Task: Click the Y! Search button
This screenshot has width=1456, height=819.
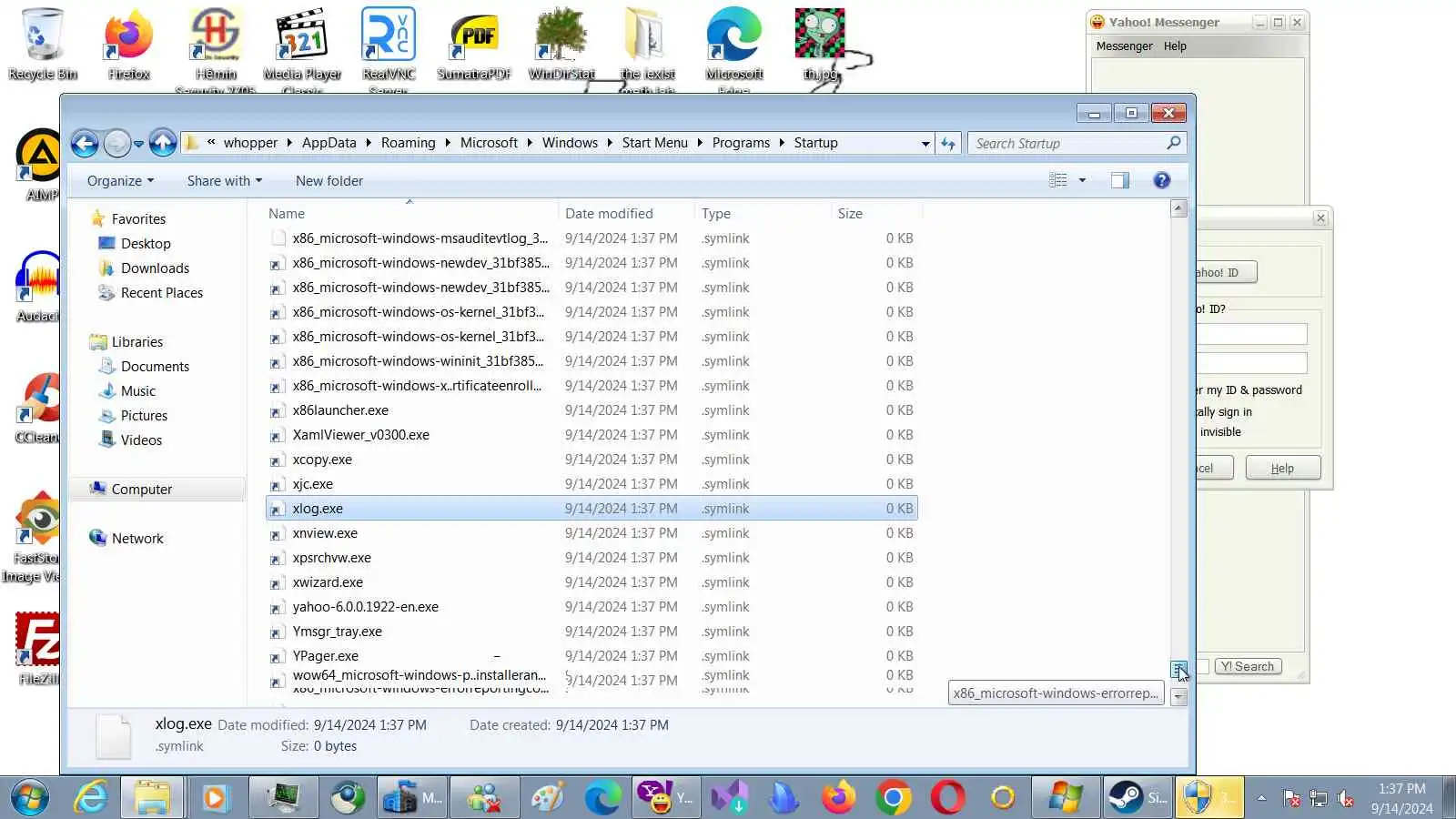Action: click(1247, 666)
